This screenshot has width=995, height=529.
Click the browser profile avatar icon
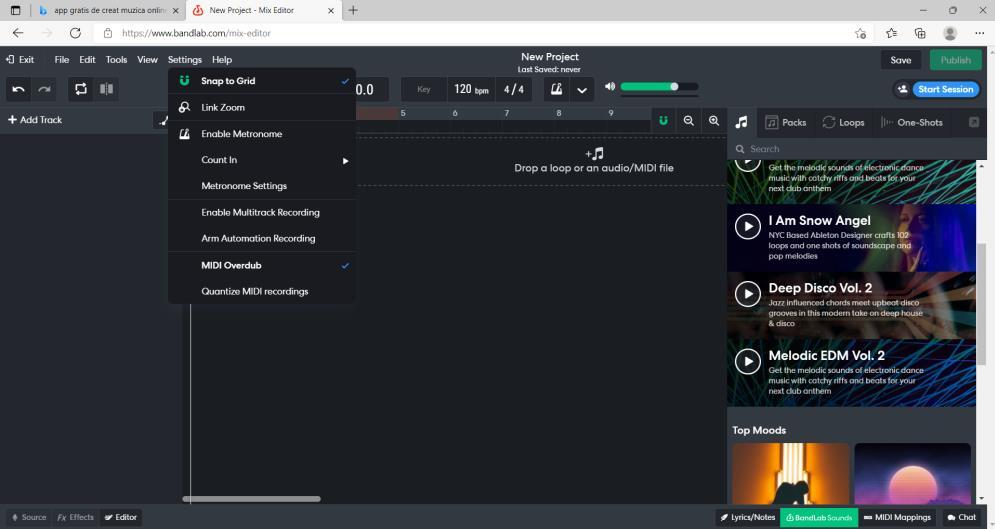950,33
